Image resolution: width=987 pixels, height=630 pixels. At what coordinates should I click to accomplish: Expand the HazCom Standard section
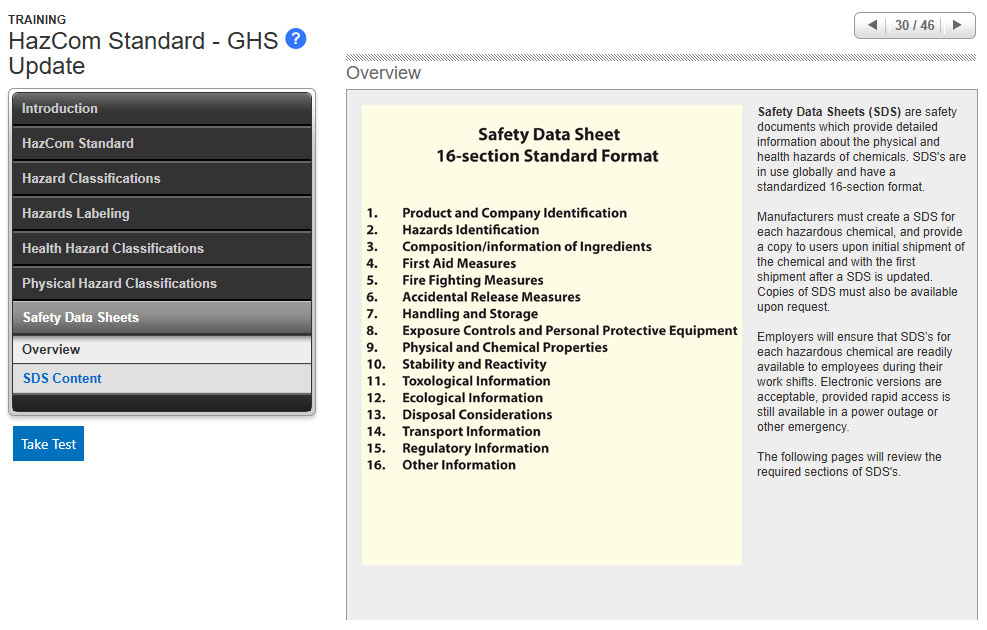pyautogui.click(x=162, y=144)
